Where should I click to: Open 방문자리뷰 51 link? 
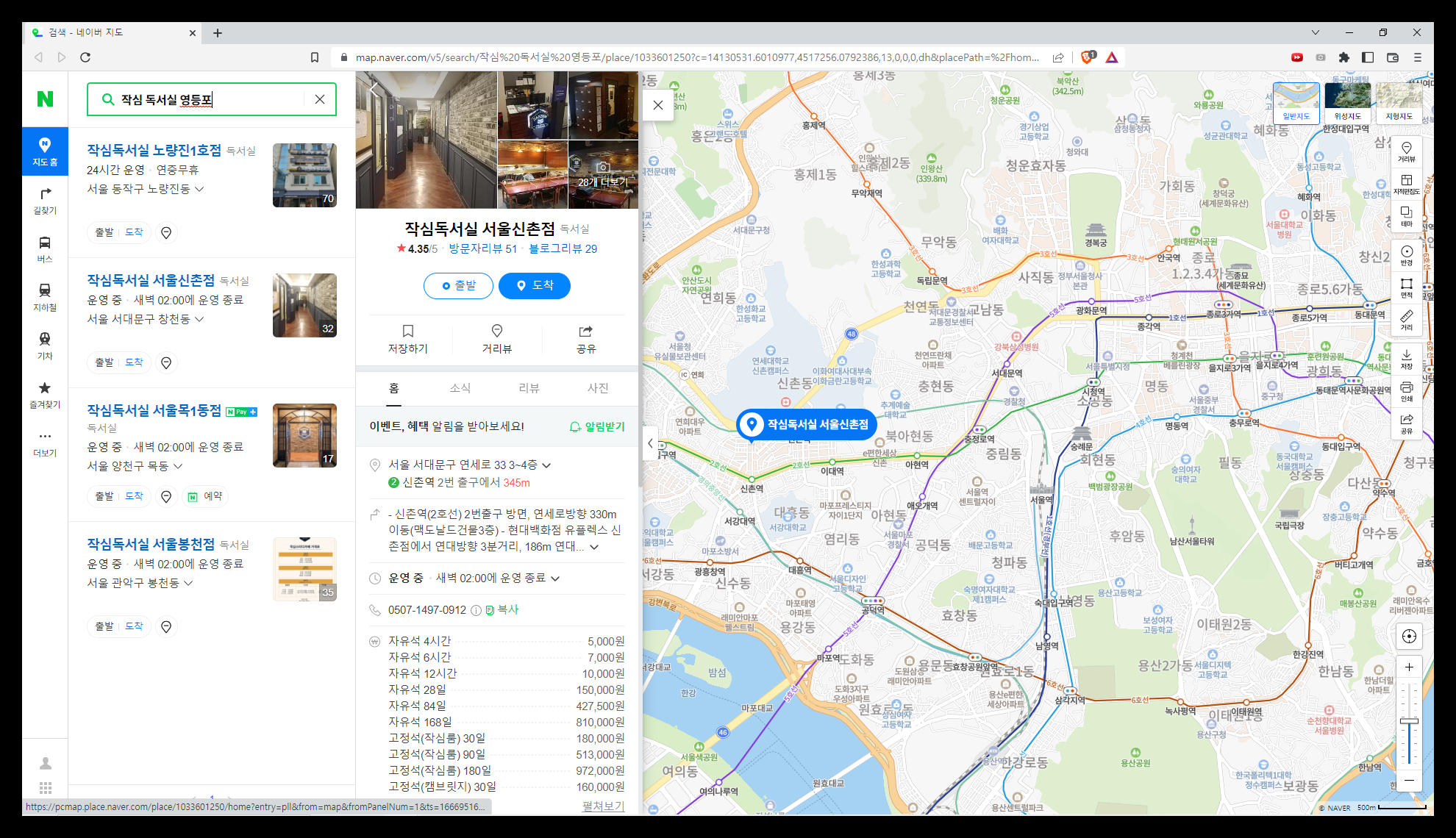point(483,249)
